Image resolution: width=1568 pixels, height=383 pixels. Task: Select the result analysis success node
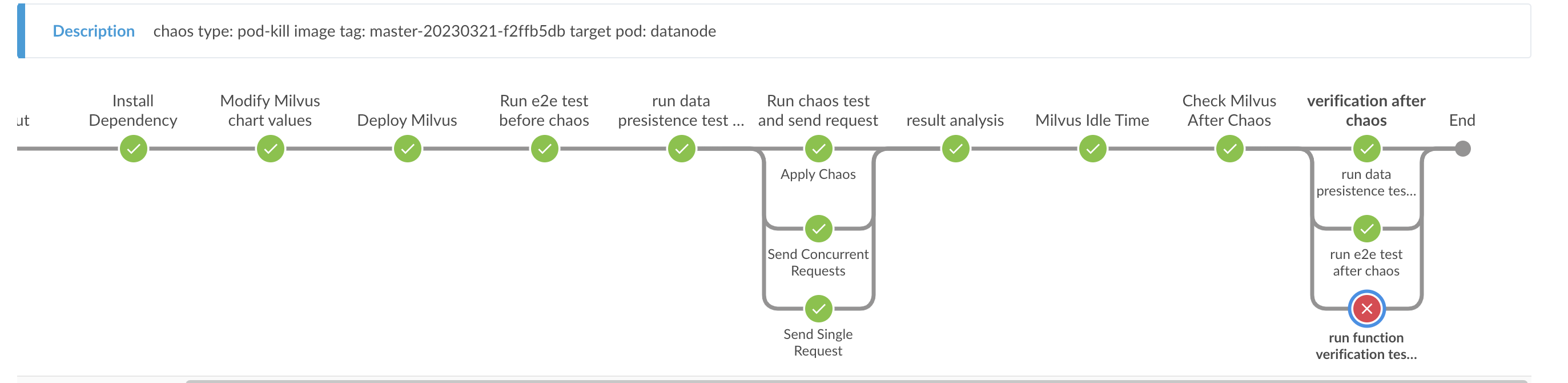tap(956, 148)
